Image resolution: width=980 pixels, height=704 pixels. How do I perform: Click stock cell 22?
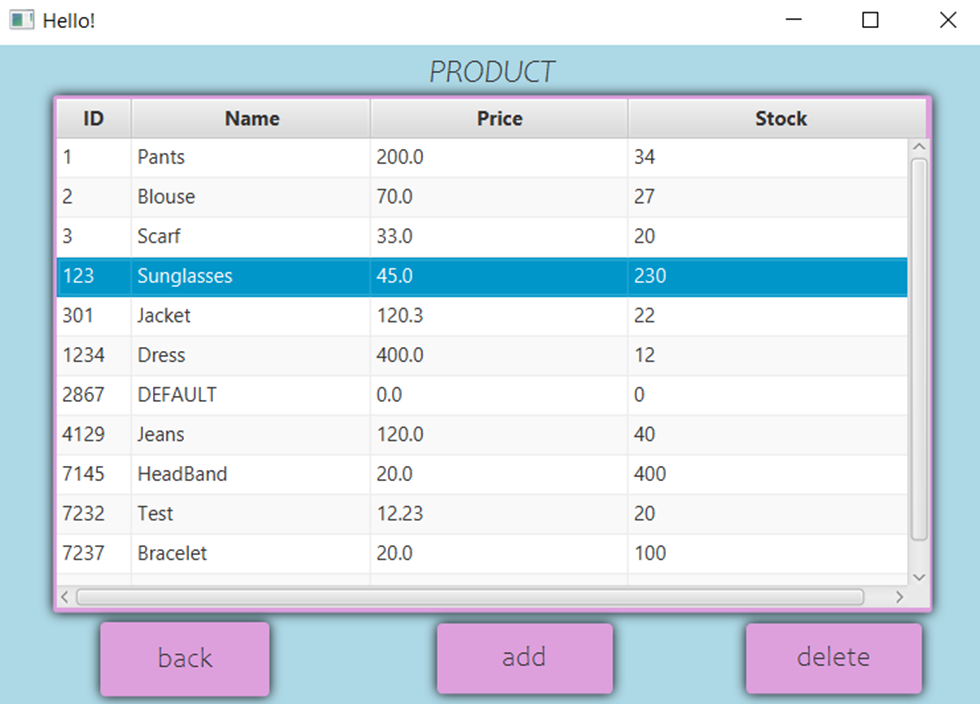click(x=768, y=316)
